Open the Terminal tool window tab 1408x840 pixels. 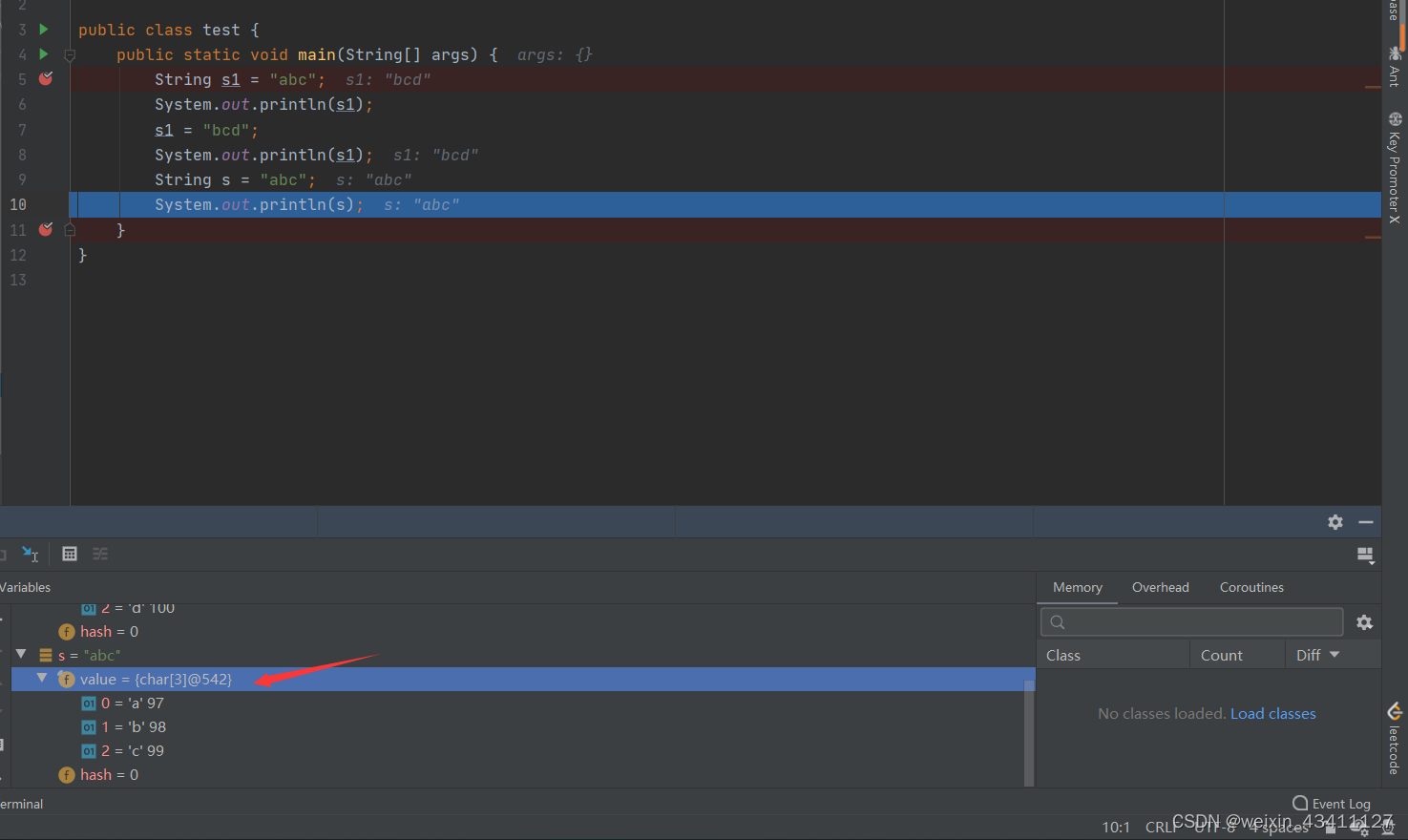click(21, 804)
